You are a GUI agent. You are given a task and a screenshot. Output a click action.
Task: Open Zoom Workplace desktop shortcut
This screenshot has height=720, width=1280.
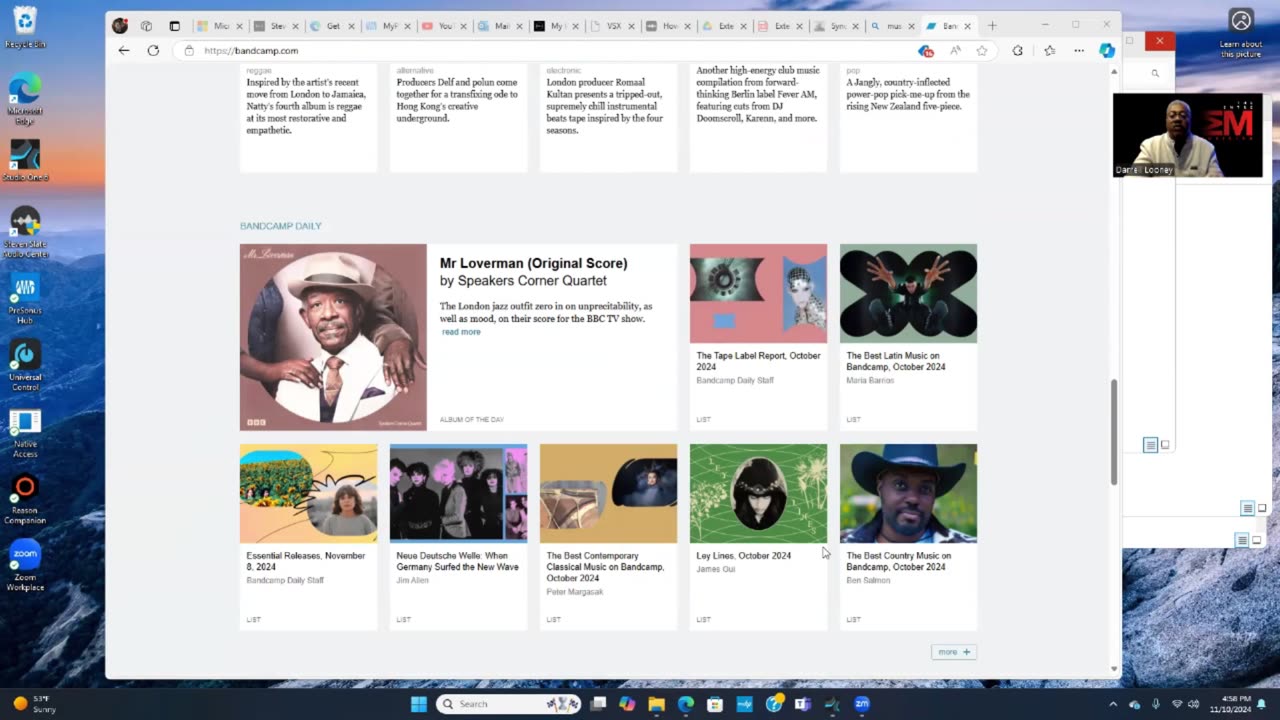tap(25, 566)
